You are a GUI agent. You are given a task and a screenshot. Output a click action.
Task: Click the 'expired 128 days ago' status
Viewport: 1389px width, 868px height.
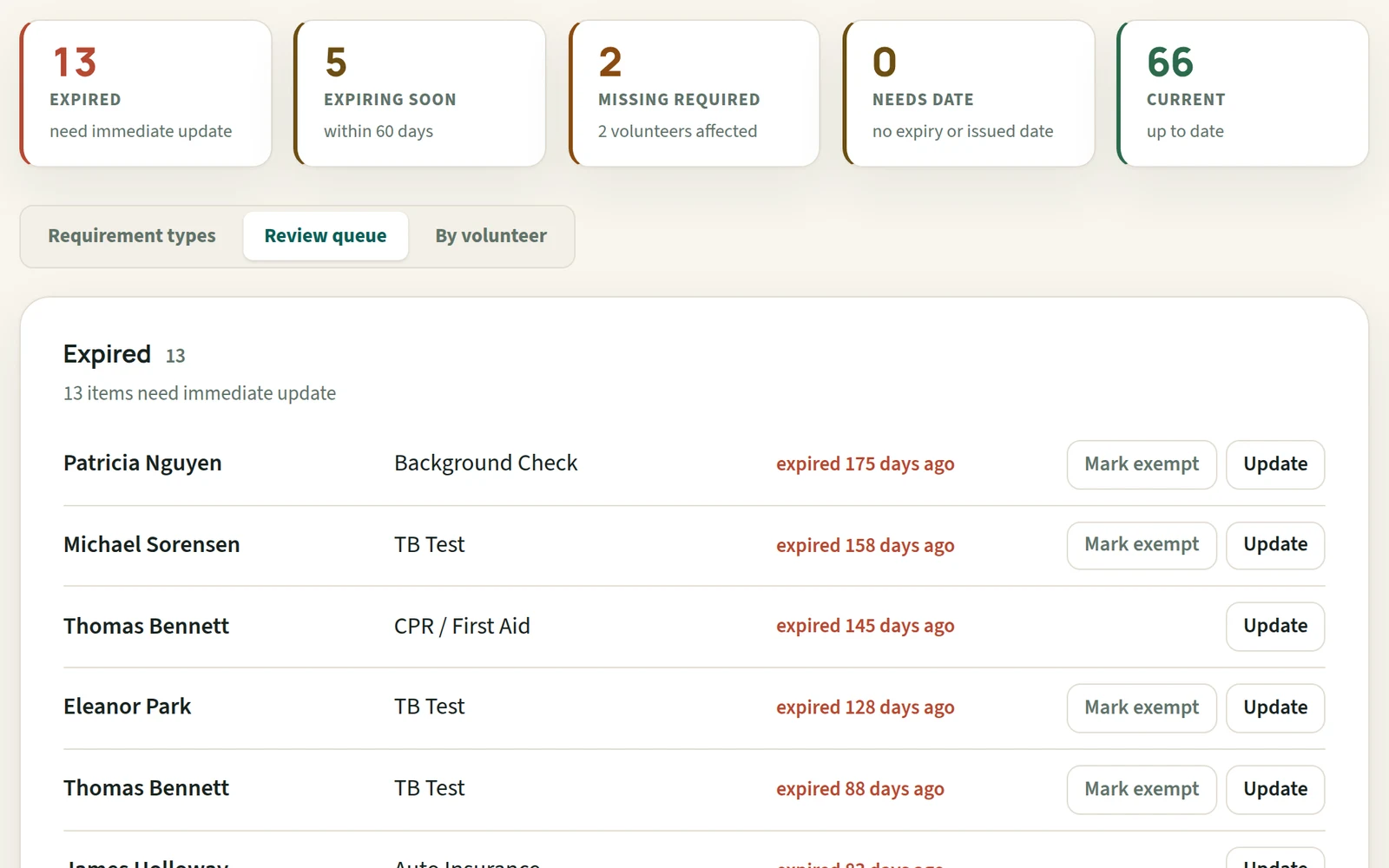tap(866, 708)
